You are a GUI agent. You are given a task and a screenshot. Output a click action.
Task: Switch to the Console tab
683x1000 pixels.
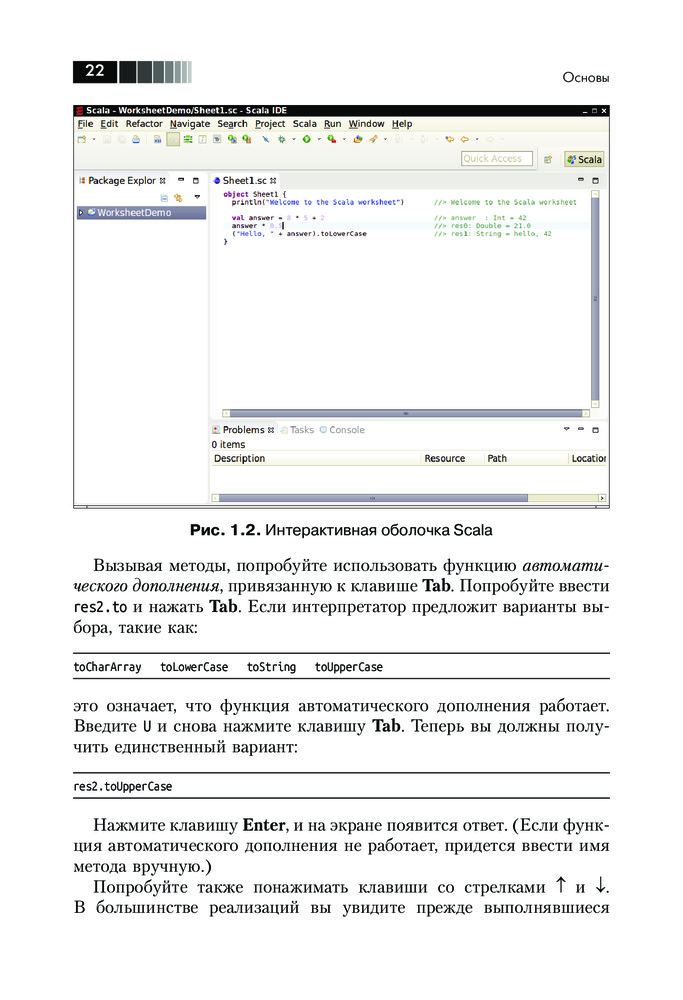(342, 430)
